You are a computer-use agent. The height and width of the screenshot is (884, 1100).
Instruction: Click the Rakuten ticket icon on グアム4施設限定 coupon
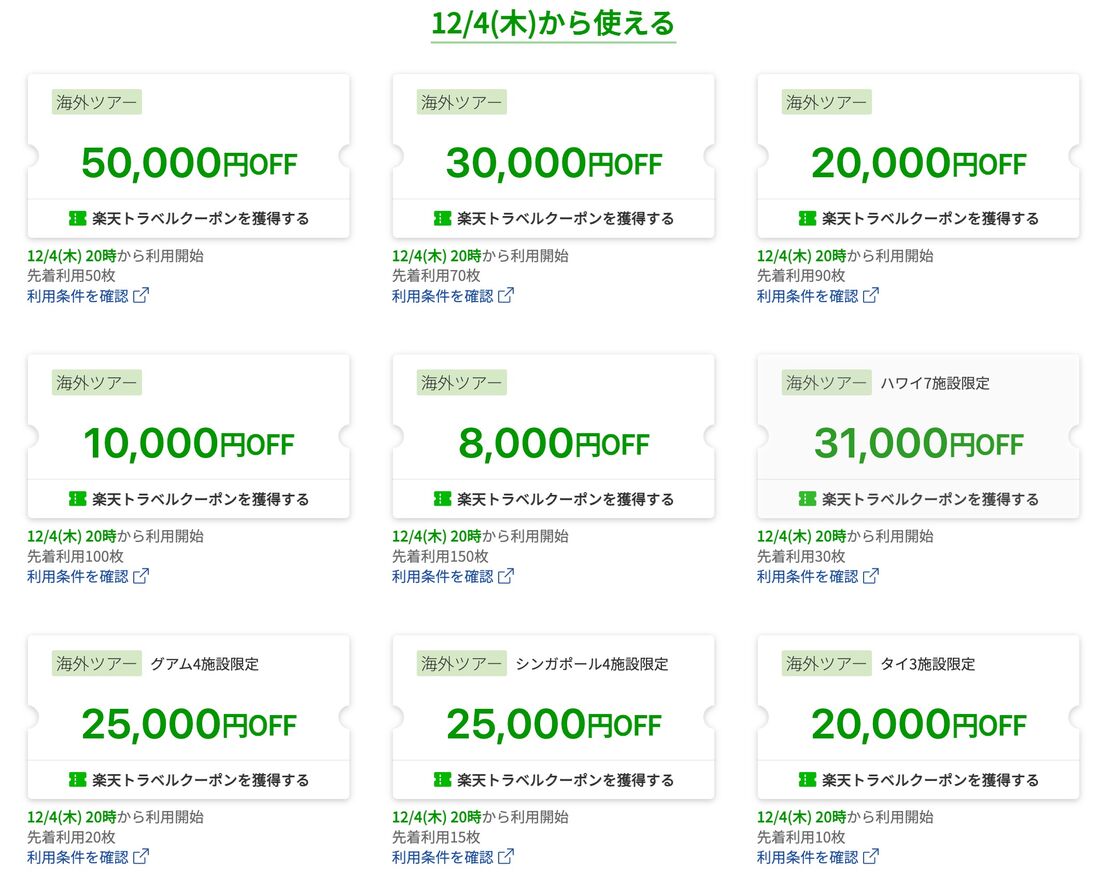pos(78,779)
